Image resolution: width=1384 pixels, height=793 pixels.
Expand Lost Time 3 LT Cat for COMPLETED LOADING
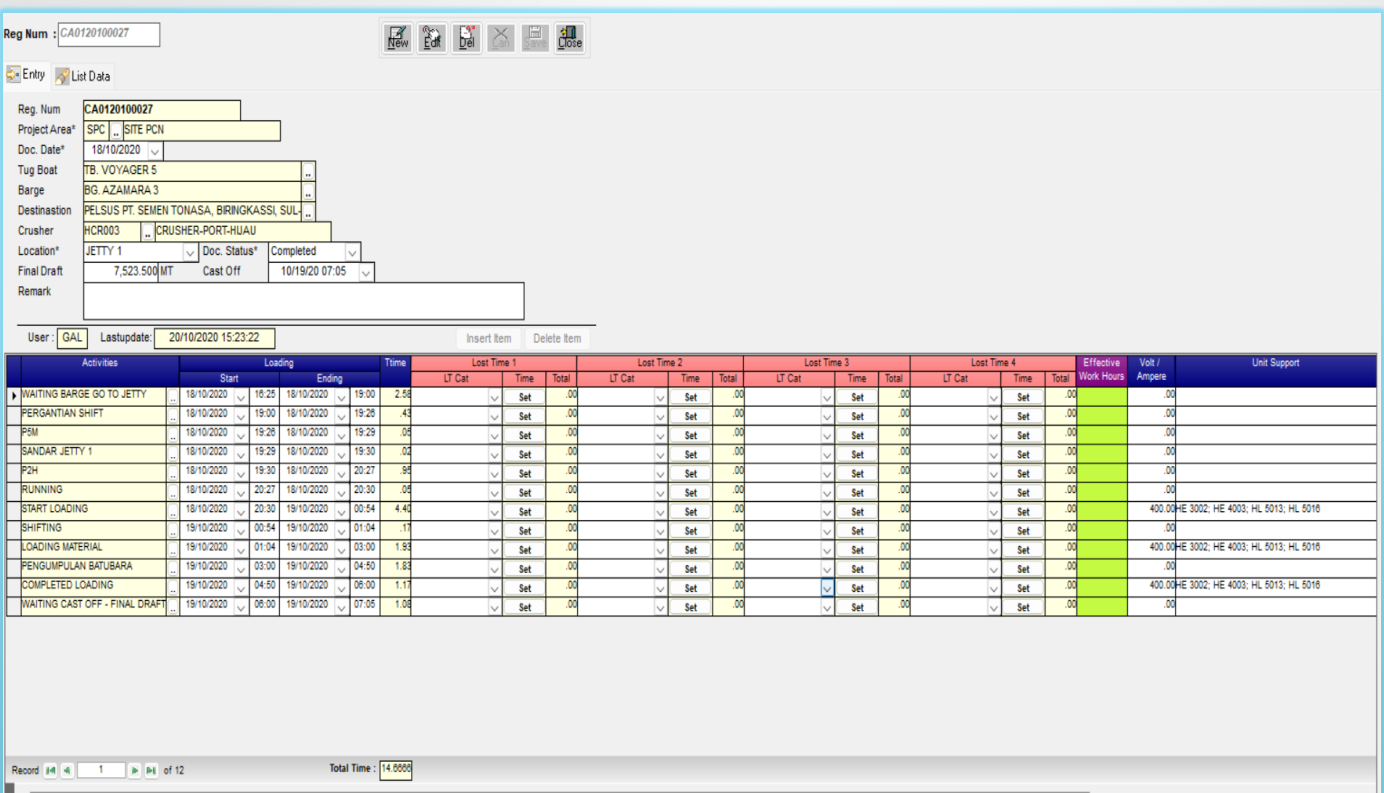click(x=827, y=587)
